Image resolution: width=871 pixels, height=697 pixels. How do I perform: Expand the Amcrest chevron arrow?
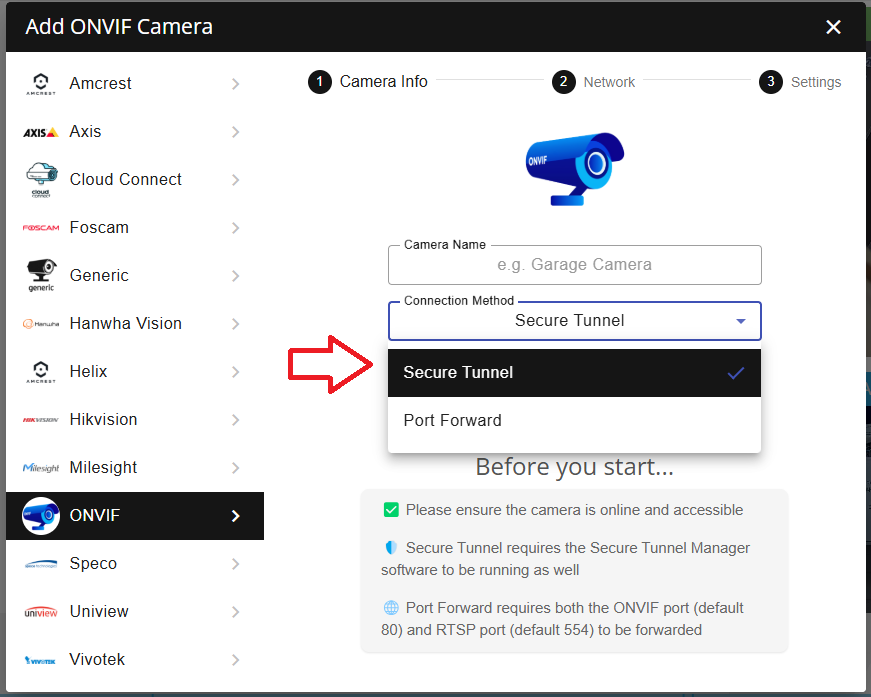(236, 84)
